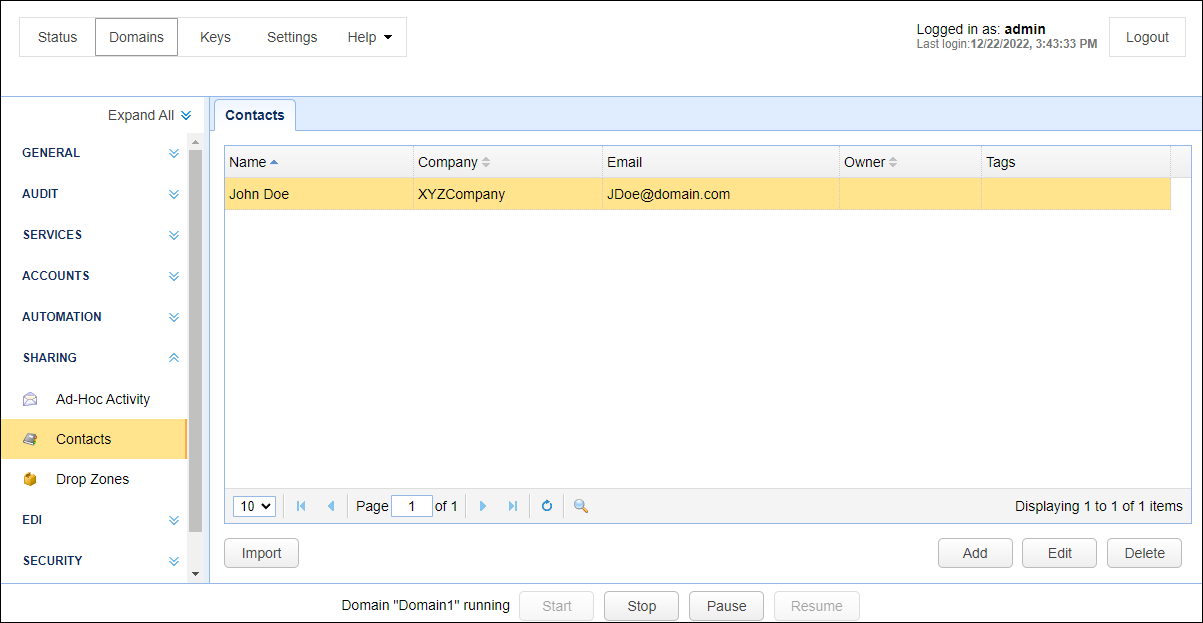This screenshot has width=1203, height=623.
Task: Expand the ACCOUNTS section
Action: [174, 276]
